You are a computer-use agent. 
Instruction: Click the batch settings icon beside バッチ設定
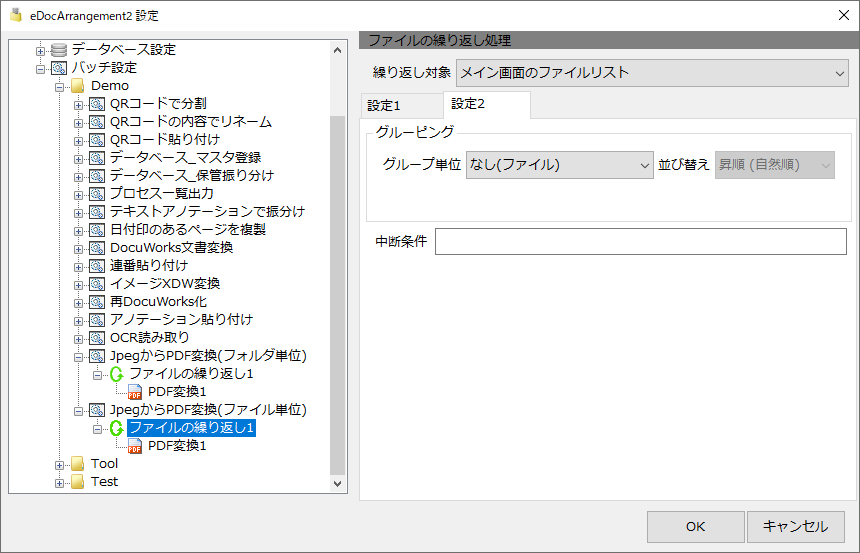pyautogui.click(x=59, y=68)
